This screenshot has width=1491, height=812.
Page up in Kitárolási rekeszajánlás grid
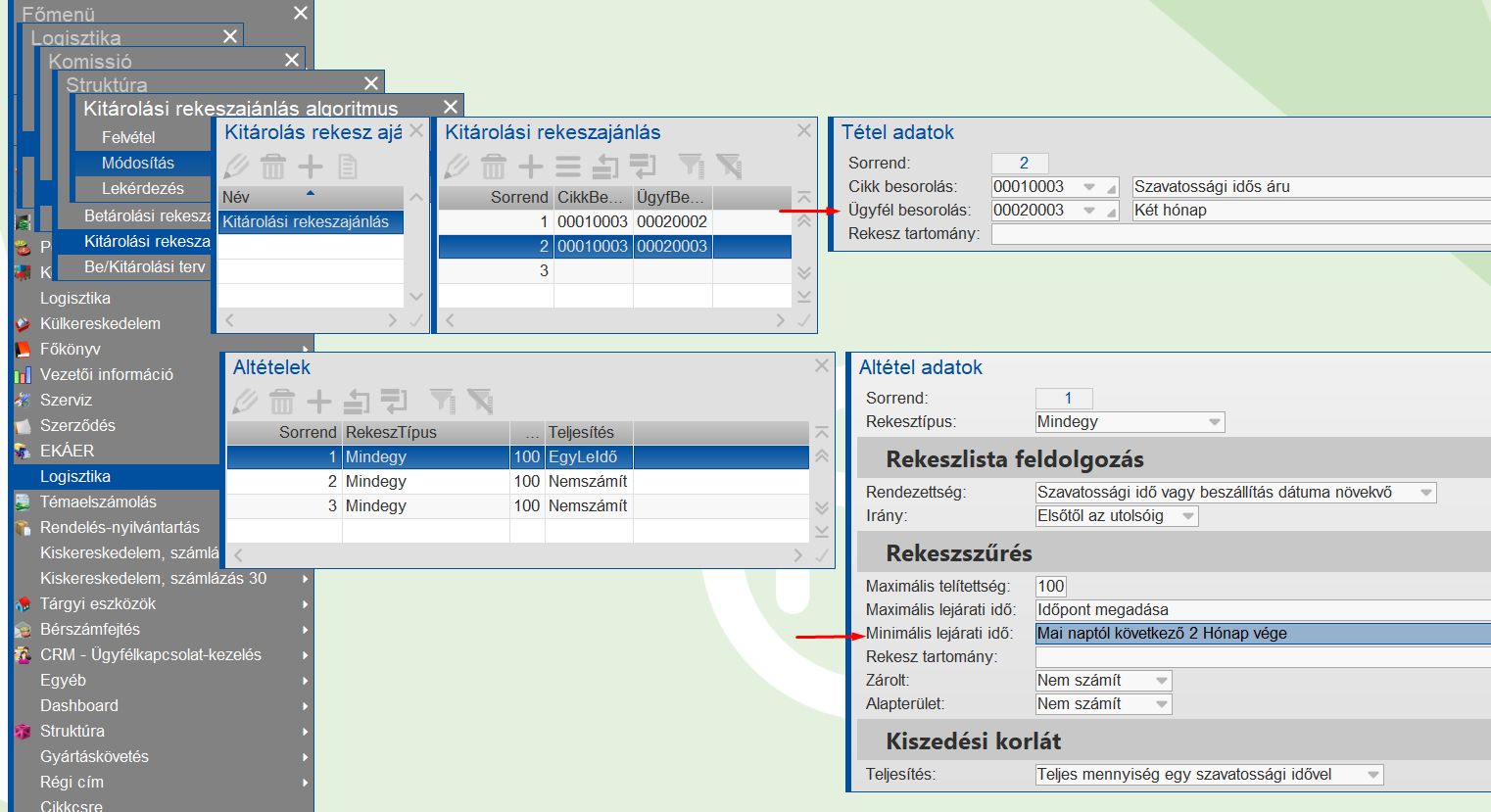click(804, 221)
